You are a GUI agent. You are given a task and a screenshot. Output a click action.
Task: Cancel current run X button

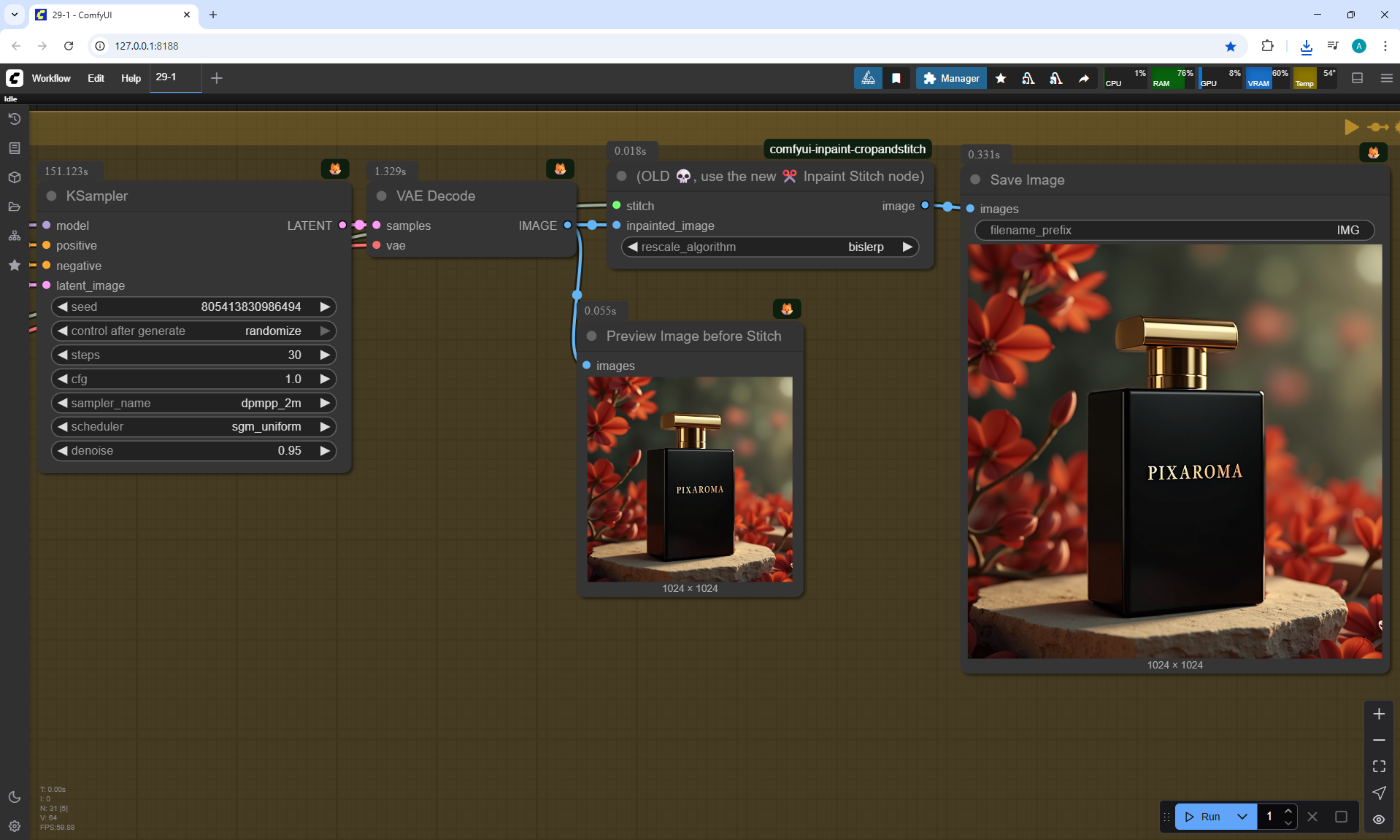coord(1312,817)
